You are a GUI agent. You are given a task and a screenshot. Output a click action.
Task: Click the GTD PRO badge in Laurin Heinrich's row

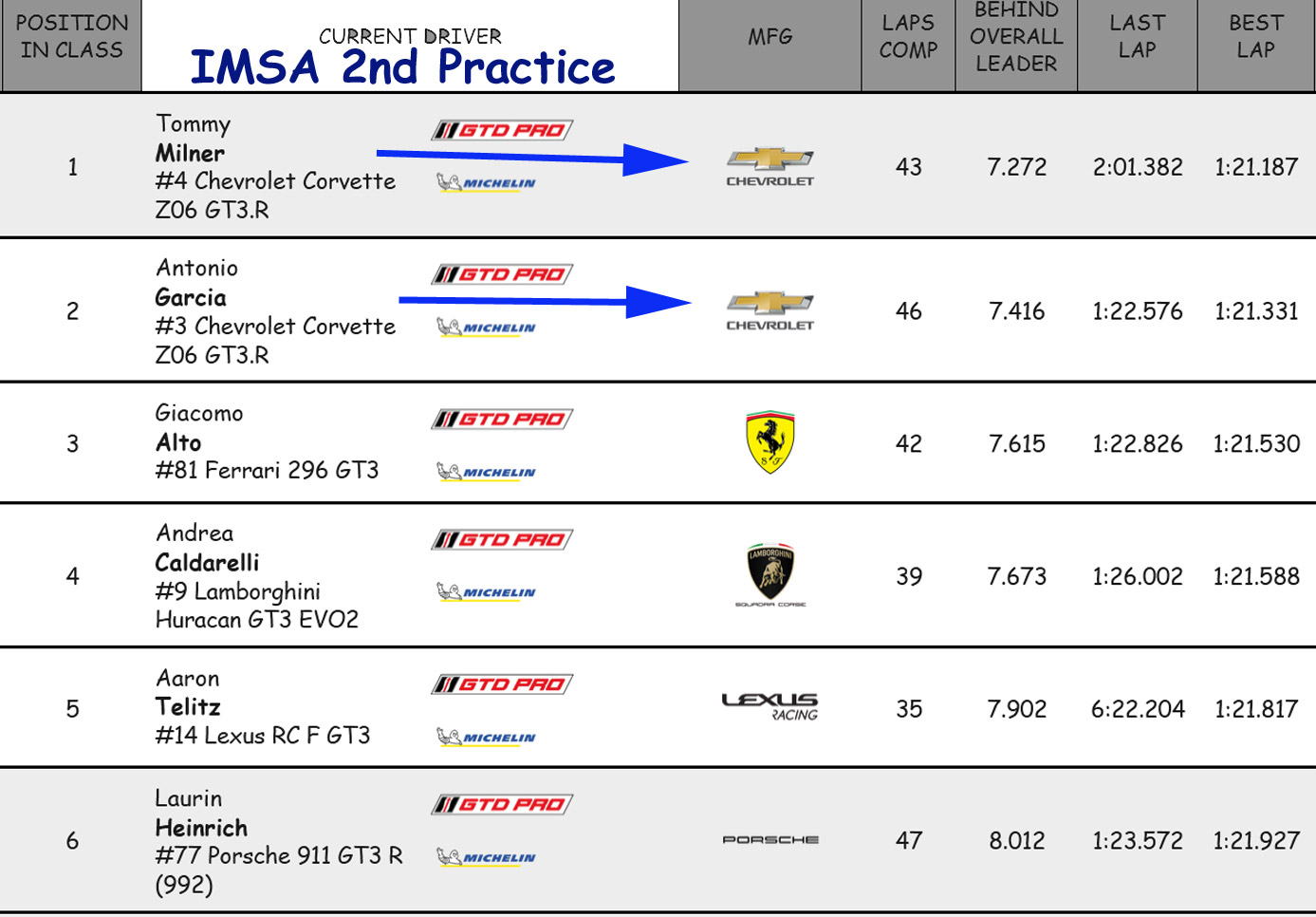(502, 805)
